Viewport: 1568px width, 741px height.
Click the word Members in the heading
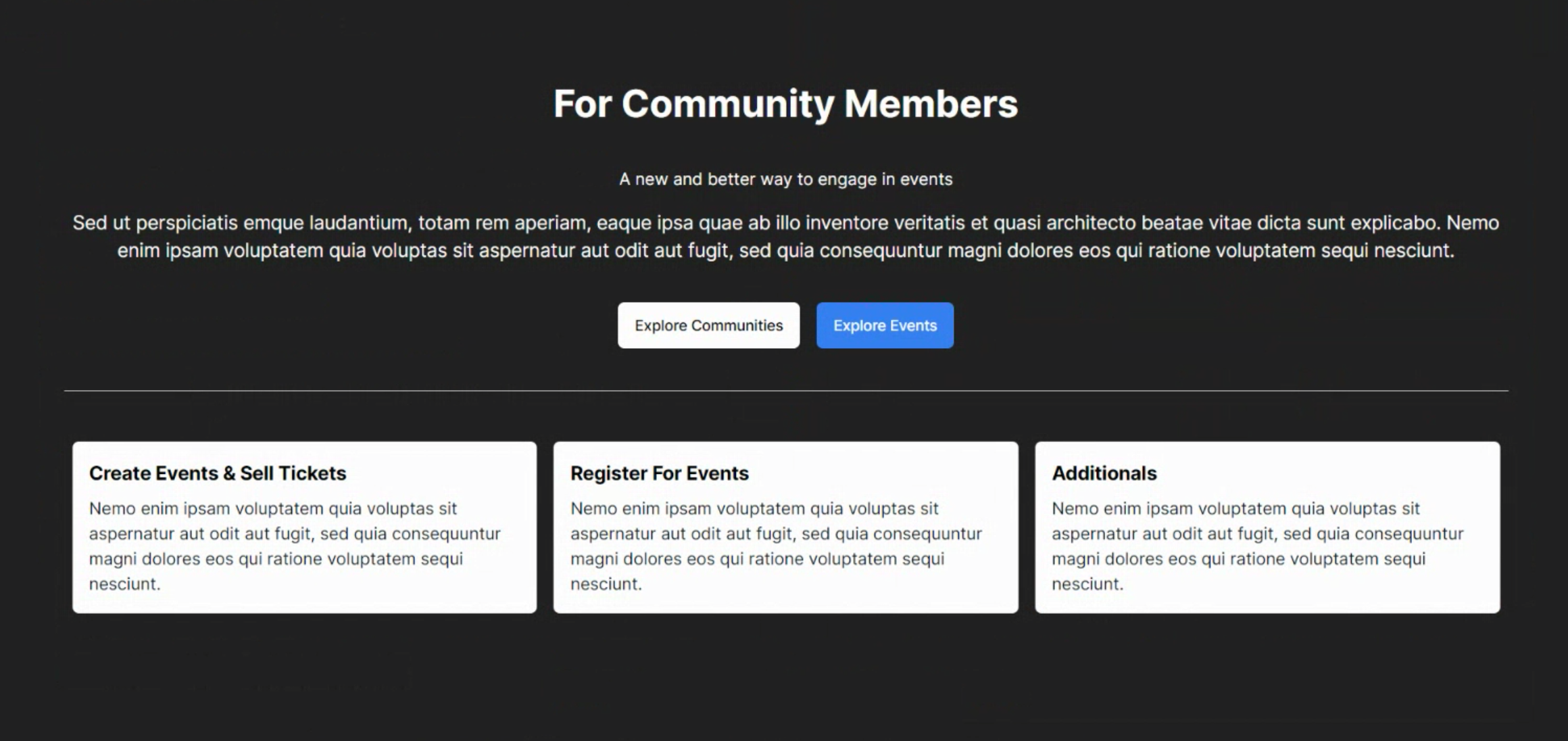coord(930,103)
